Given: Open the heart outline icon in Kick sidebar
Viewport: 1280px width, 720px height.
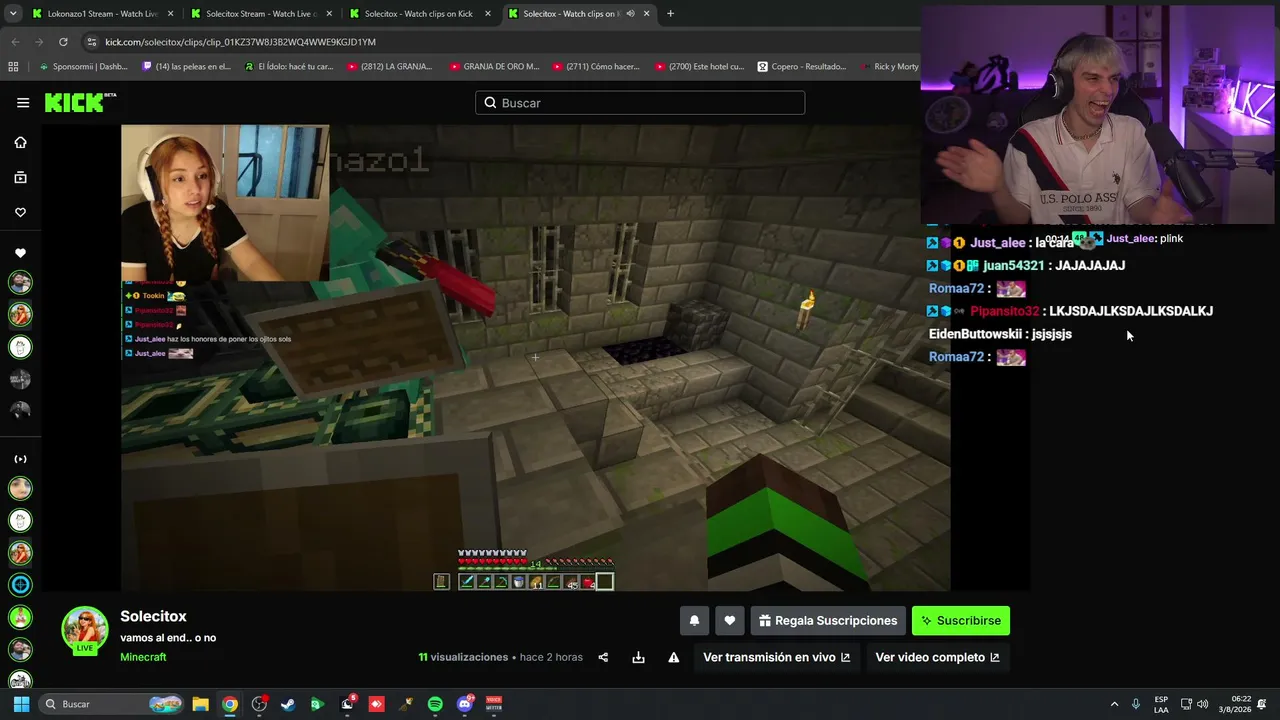Looking at the screenshot, I should 20,212.
